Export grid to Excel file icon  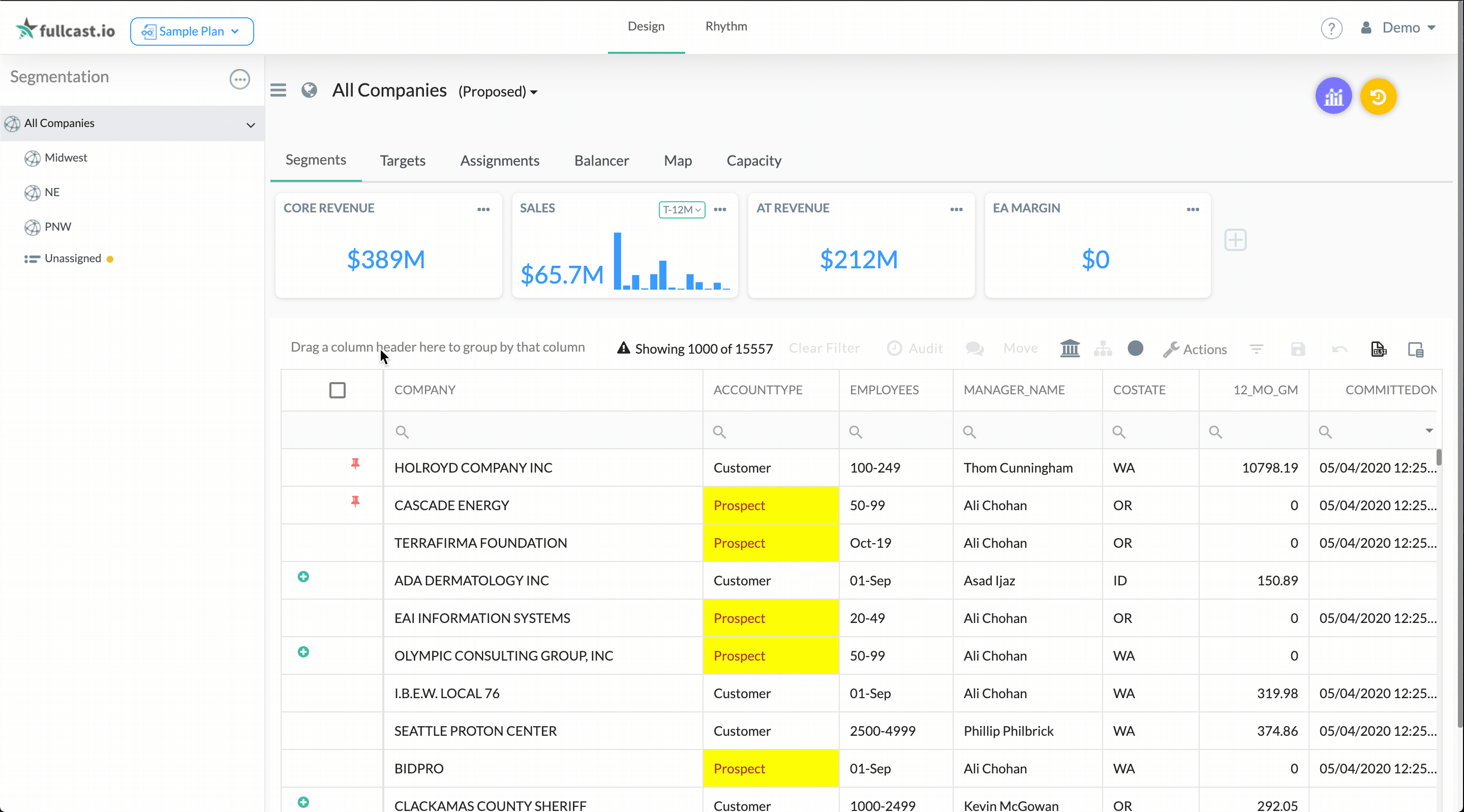[1378, 349]
